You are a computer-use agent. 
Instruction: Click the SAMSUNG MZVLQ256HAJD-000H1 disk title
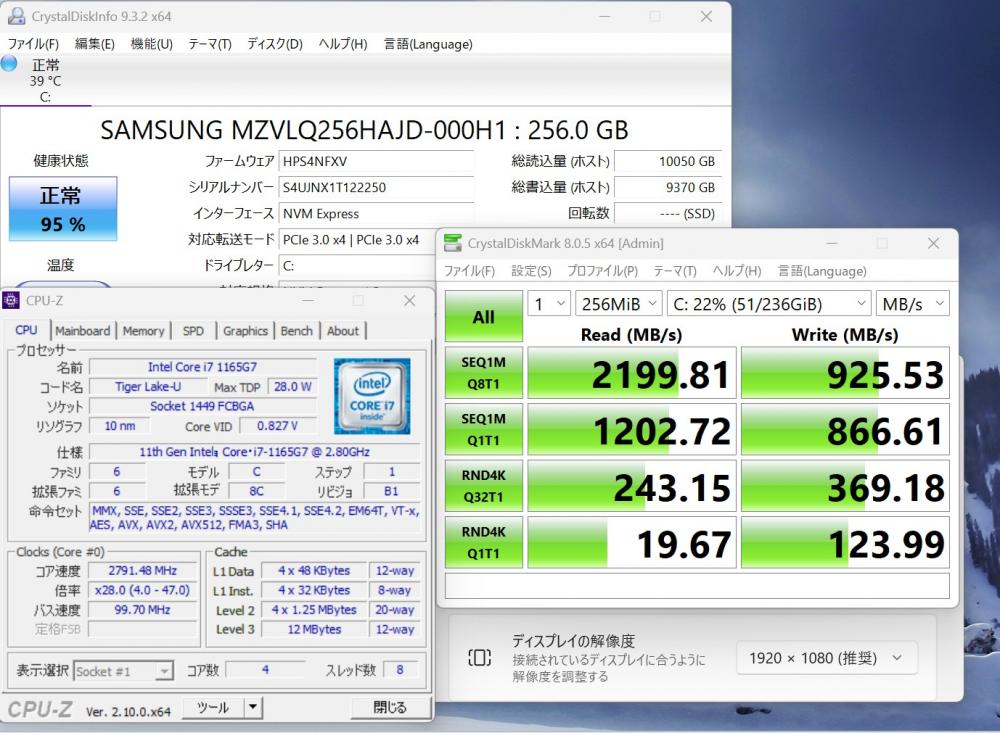click(364, 130)
